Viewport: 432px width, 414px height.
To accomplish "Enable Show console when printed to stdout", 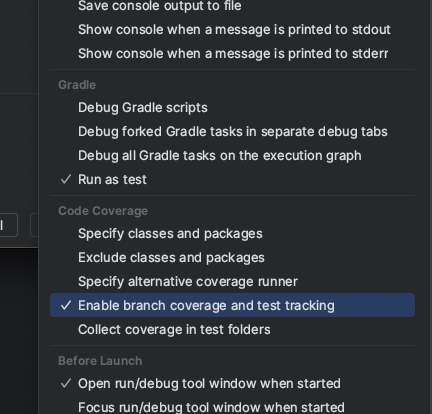I will tap(232, 29).
